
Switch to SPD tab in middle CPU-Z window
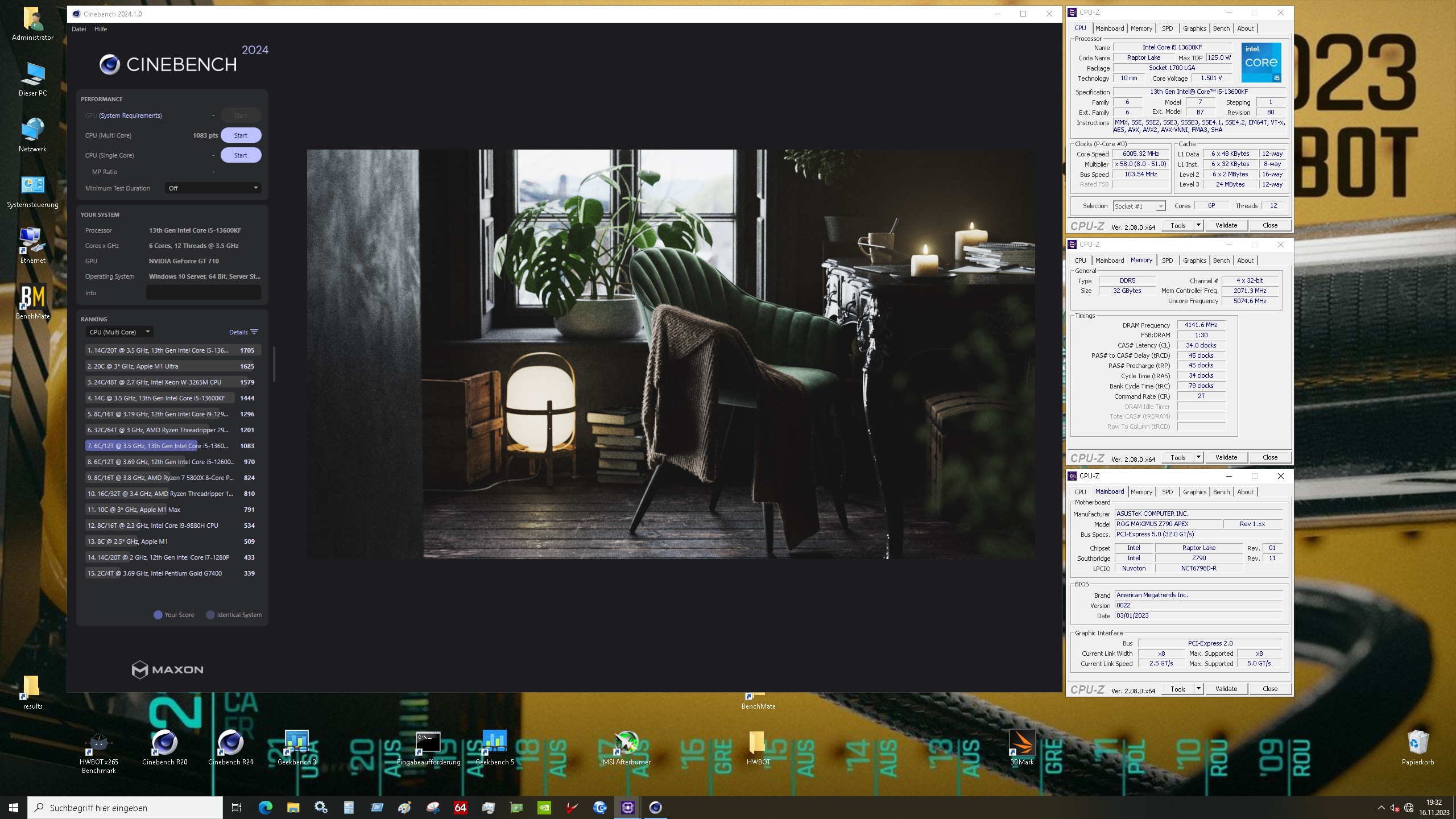tap(1167, 260)
